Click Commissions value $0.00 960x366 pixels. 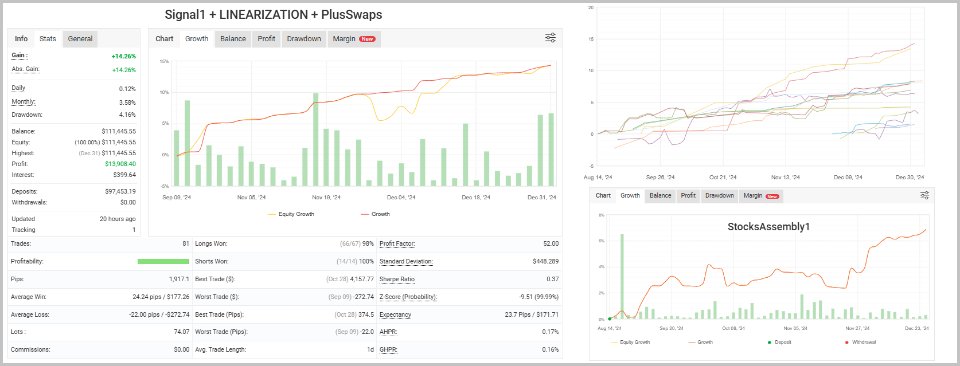pyautogui.click(x=181, y=349)
